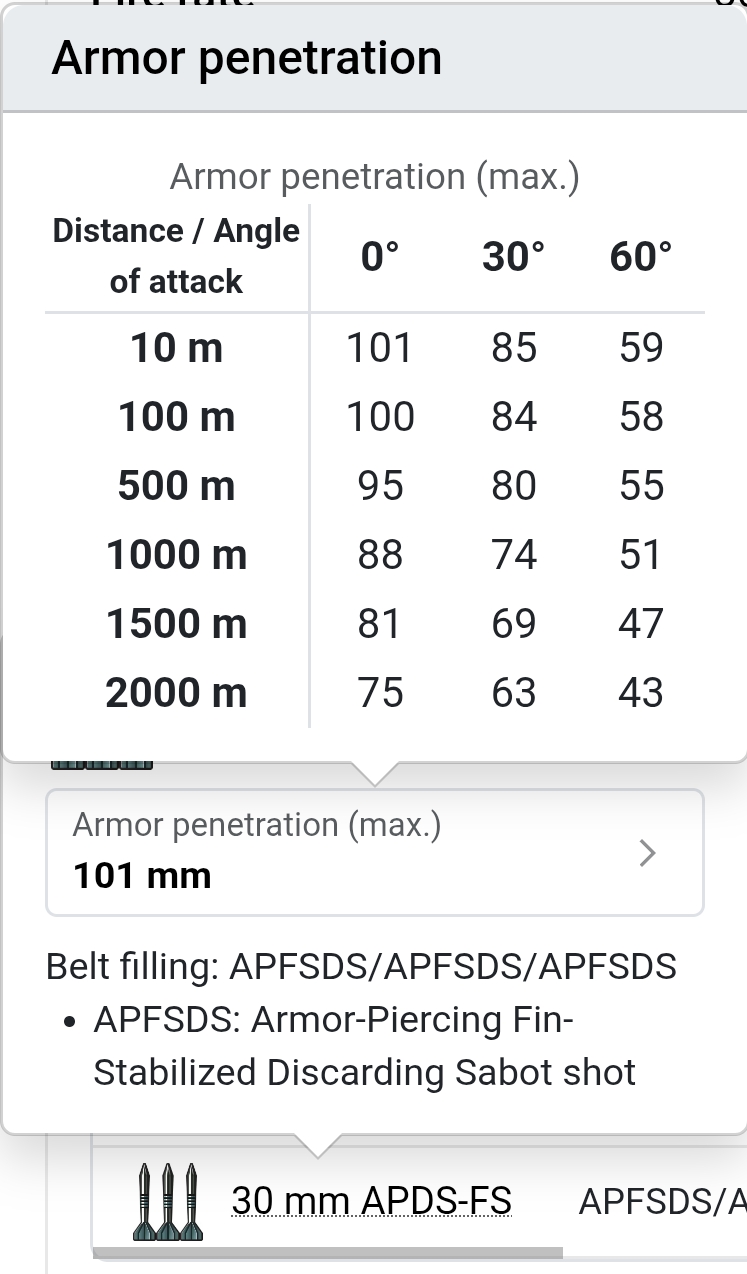
Task: Select the 500 m distance row label
Action: pos(177,486)
